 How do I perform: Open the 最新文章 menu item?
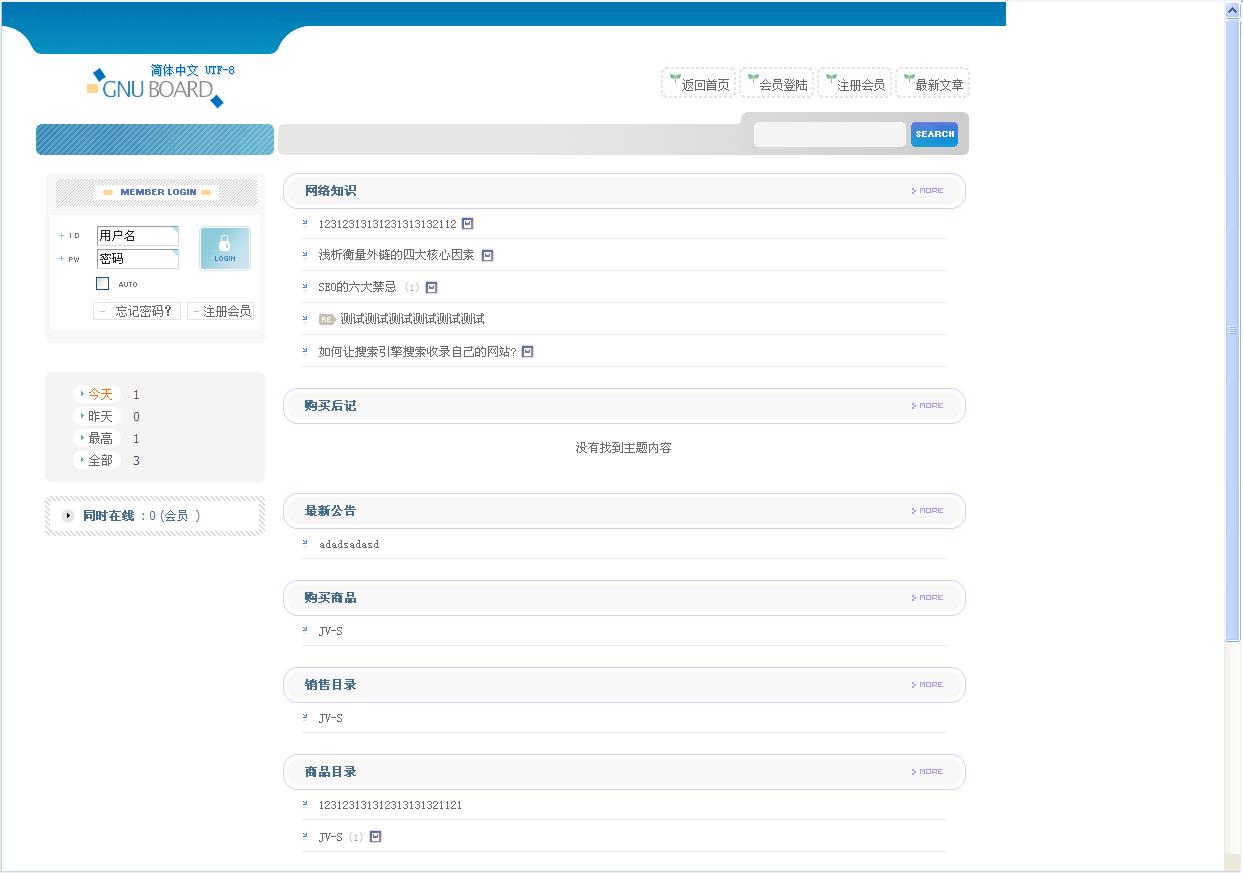[x=933, y=84]
